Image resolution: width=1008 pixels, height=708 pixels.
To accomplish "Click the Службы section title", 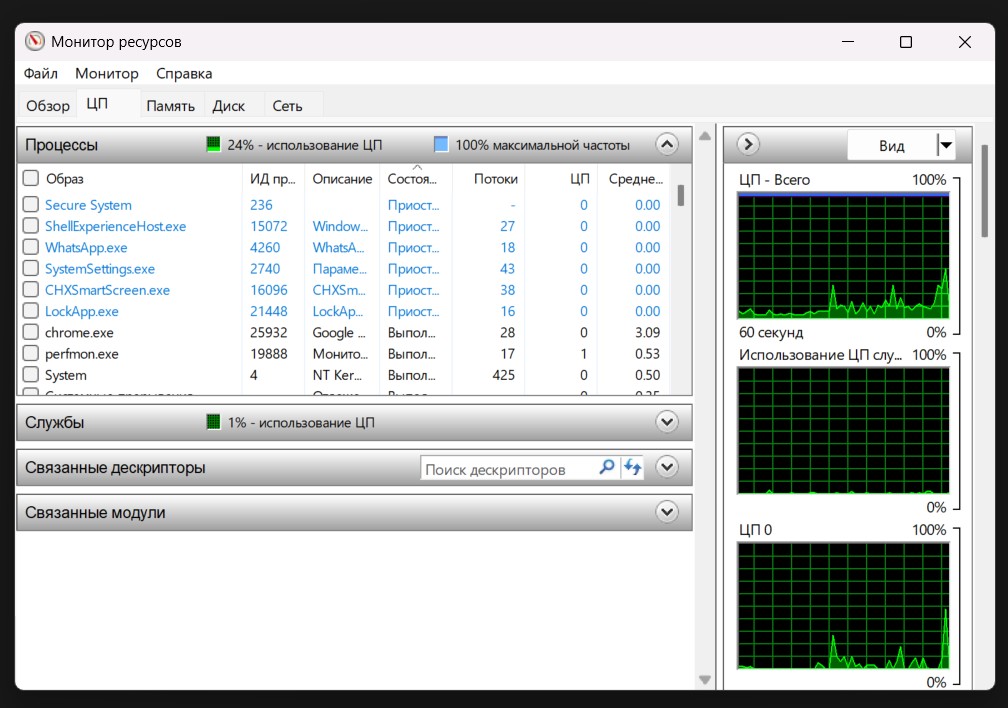I will (55, 422).
